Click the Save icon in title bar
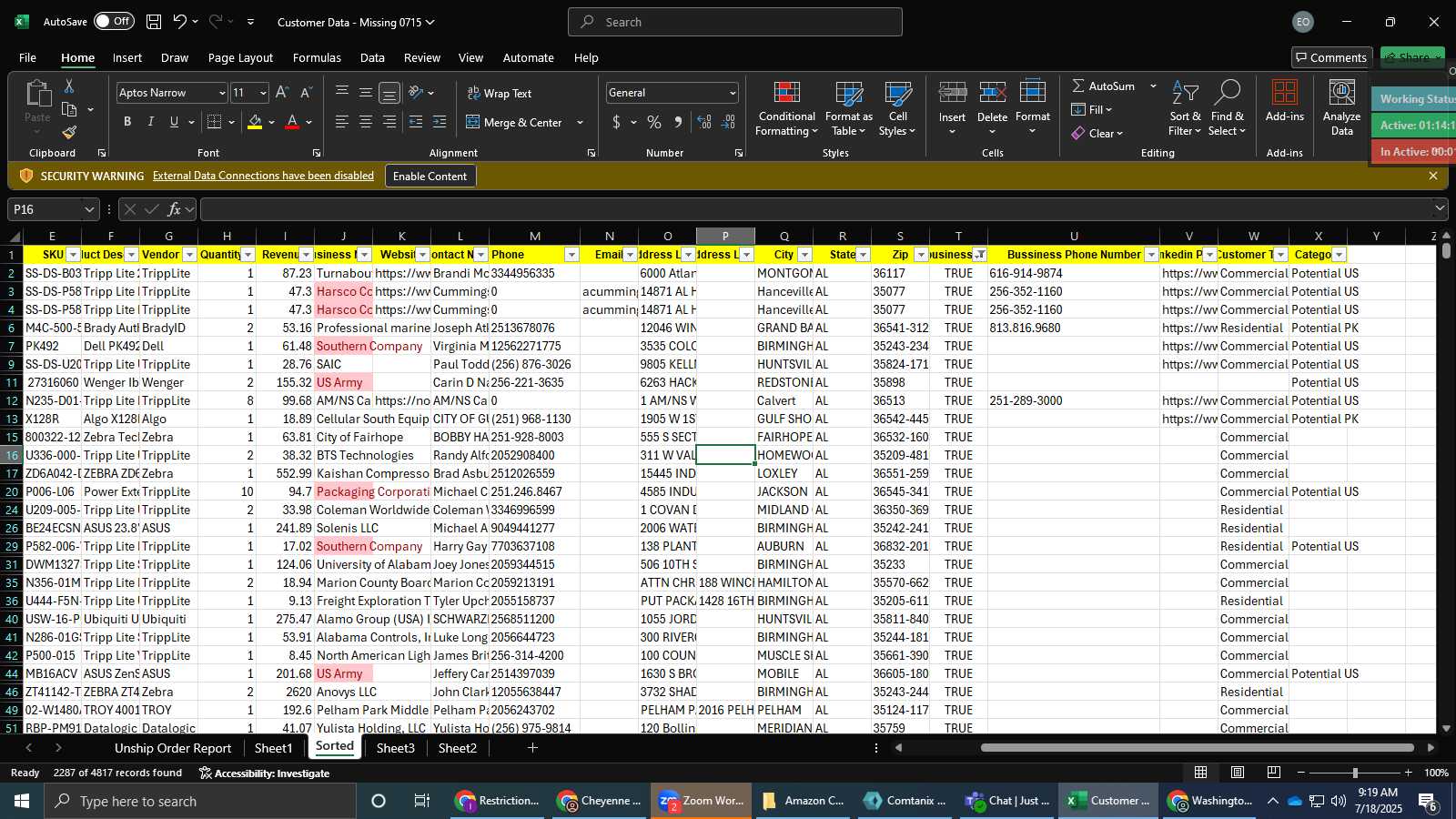 coord(154,22)
